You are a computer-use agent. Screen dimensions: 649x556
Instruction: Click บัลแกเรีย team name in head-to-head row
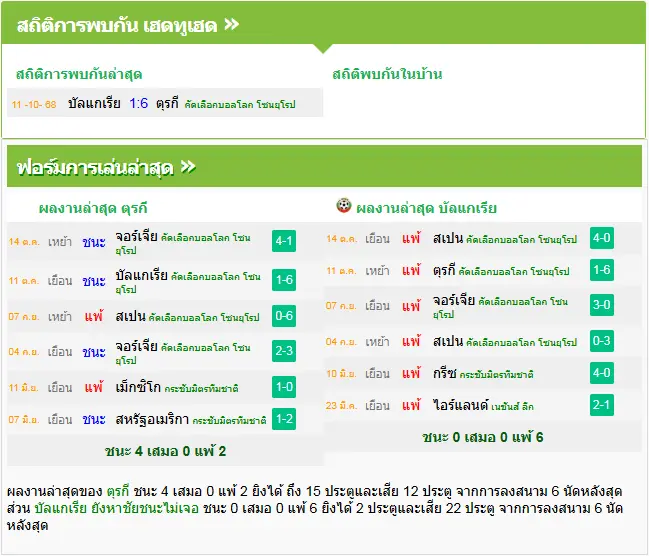coord(94,103)
